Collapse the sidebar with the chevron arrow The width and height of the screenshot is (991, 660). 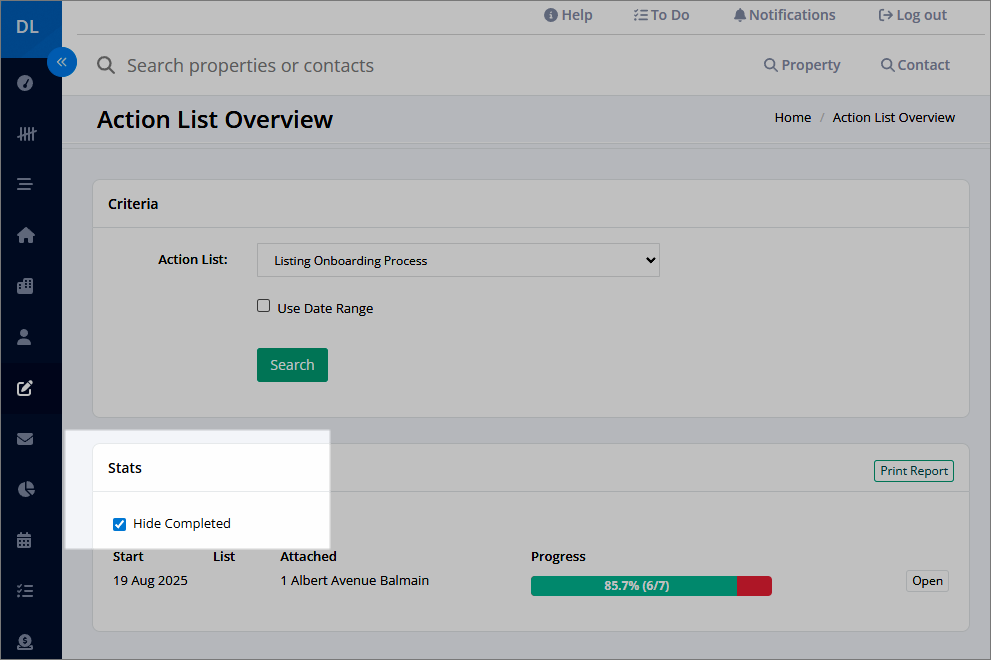tap(62, 62)
